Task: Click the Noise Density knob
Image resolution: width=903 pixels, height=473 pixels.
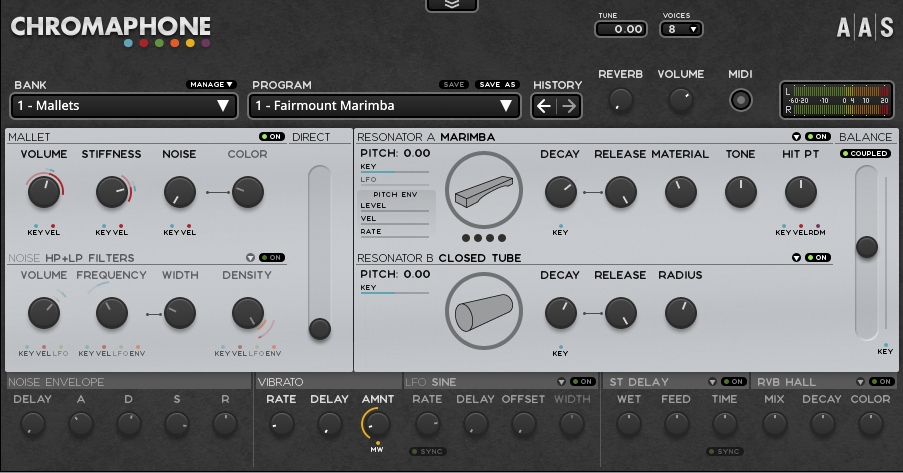Action: coord(248,313)
